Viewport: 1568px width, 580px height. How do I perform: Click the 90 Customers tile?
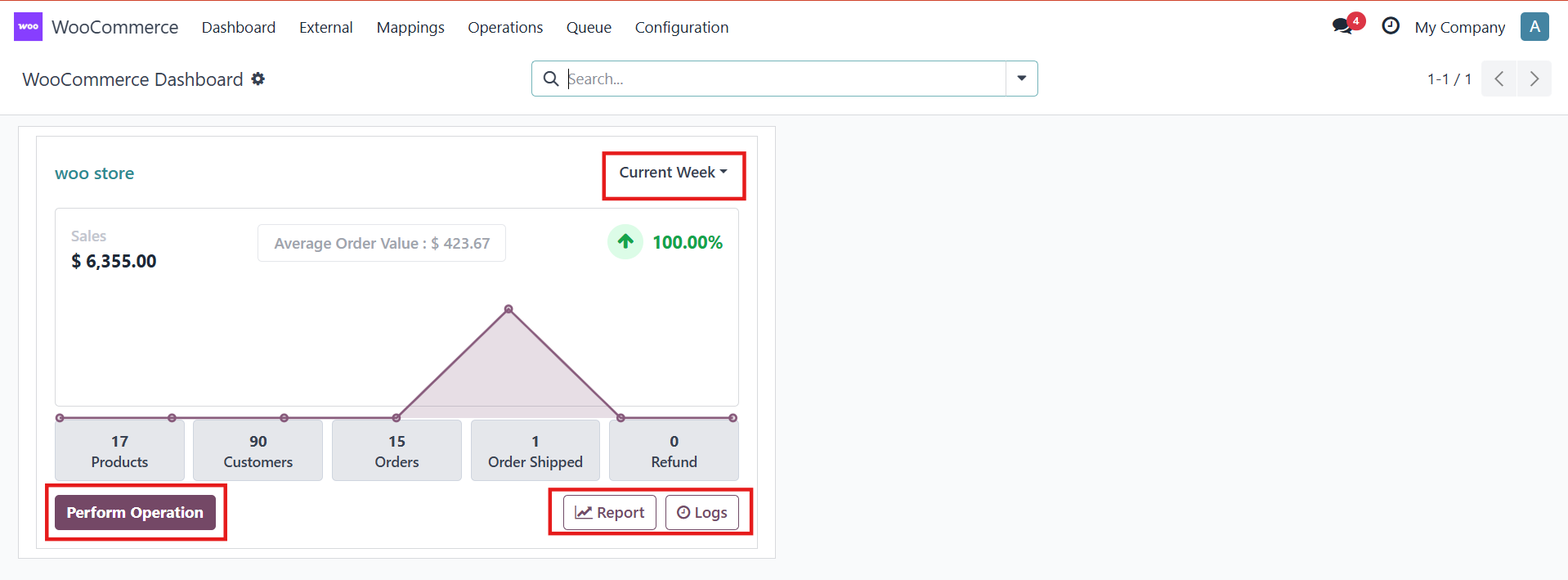point(258,451)
